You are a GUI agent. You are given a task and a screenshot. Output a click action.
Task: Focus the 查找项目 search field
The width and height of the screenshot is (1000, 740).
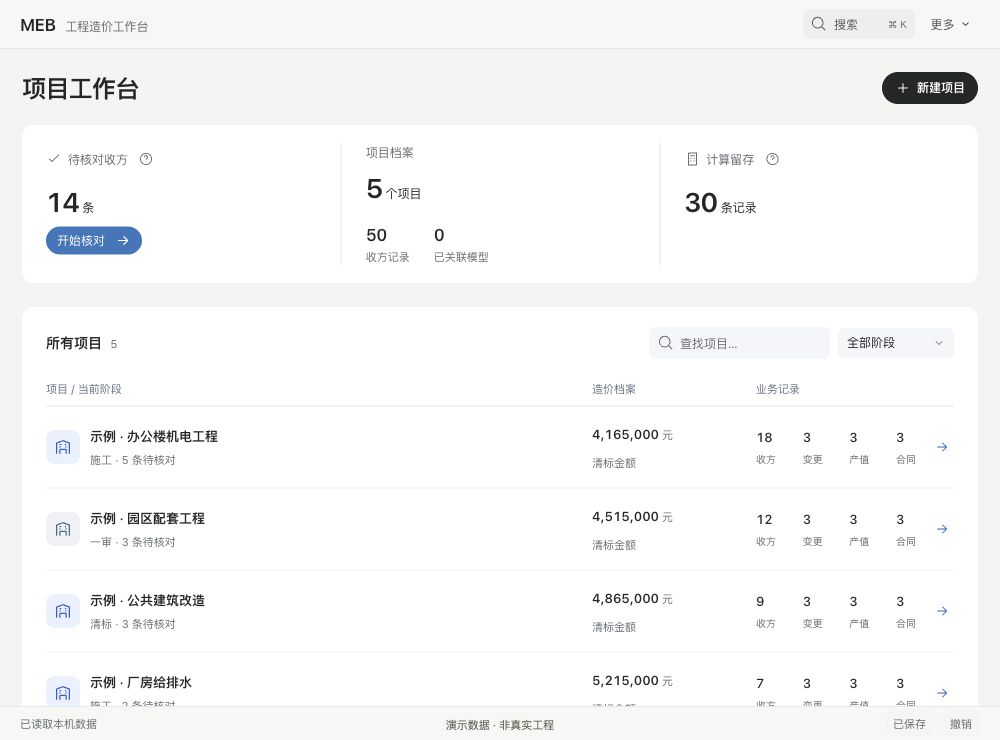pos(739,343)
